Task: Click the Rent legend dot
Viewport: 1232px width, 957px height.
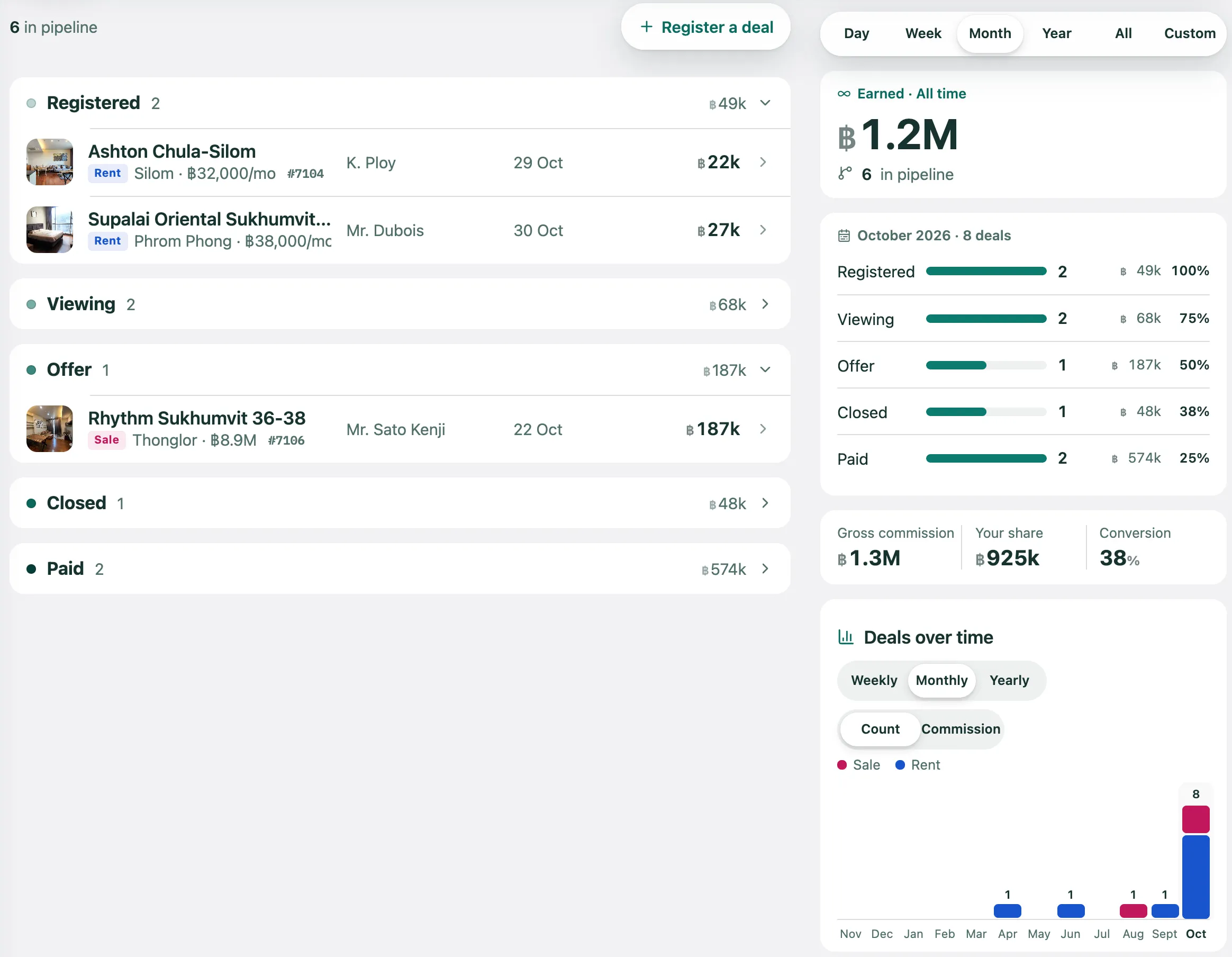Action: 900,765
